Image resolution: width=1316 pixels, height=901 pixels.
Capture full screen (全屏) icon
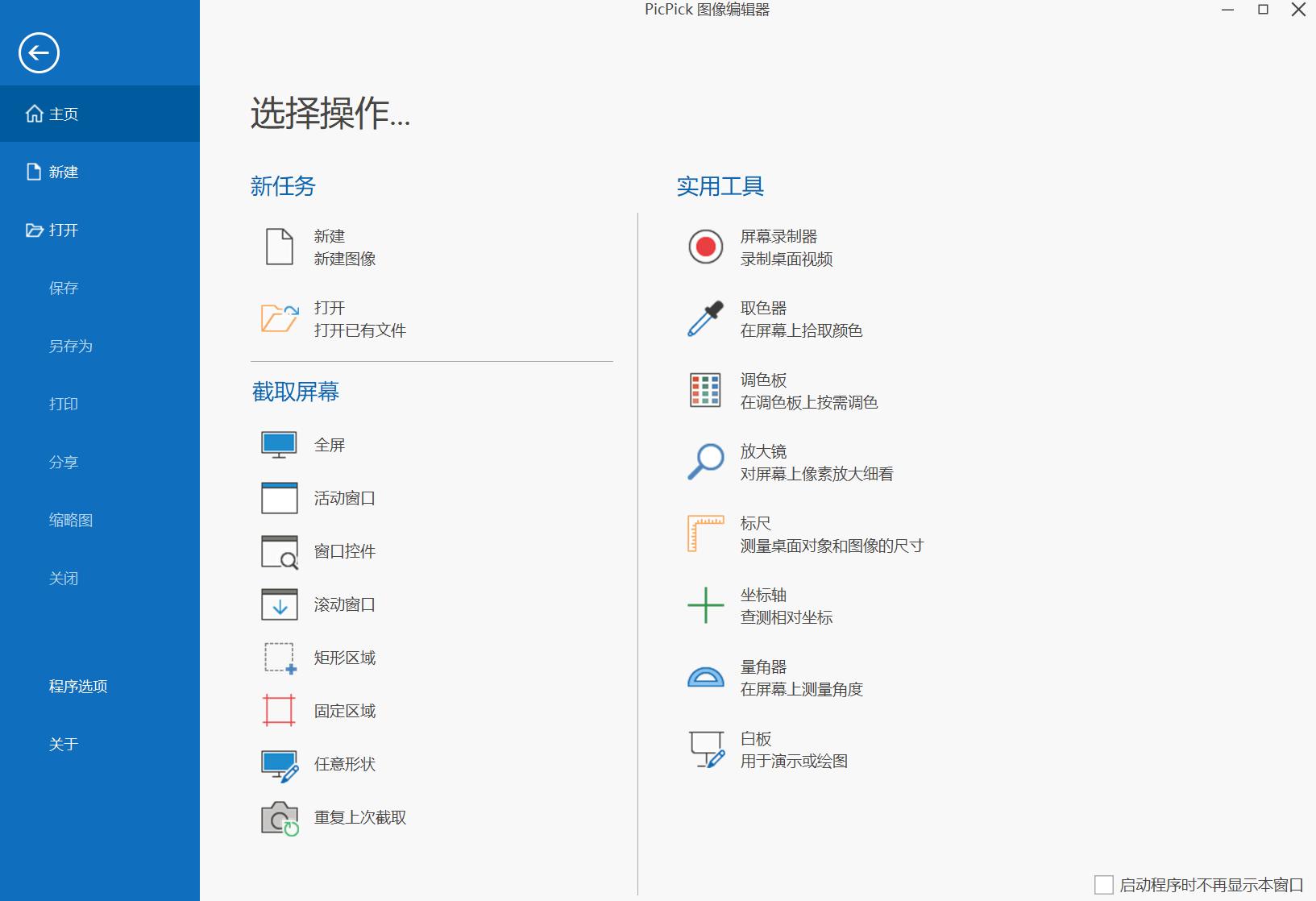279,445
